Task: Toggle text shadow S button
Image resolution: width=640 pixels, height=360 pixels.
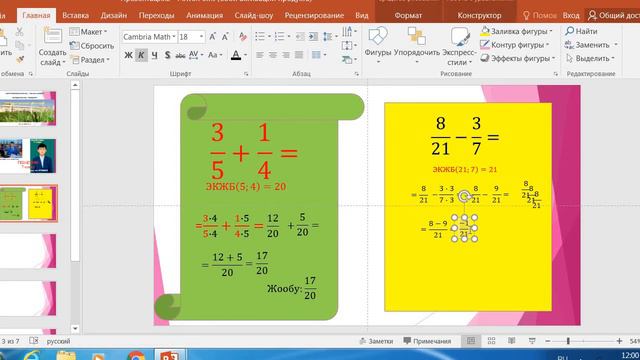Action: (167, 55)
